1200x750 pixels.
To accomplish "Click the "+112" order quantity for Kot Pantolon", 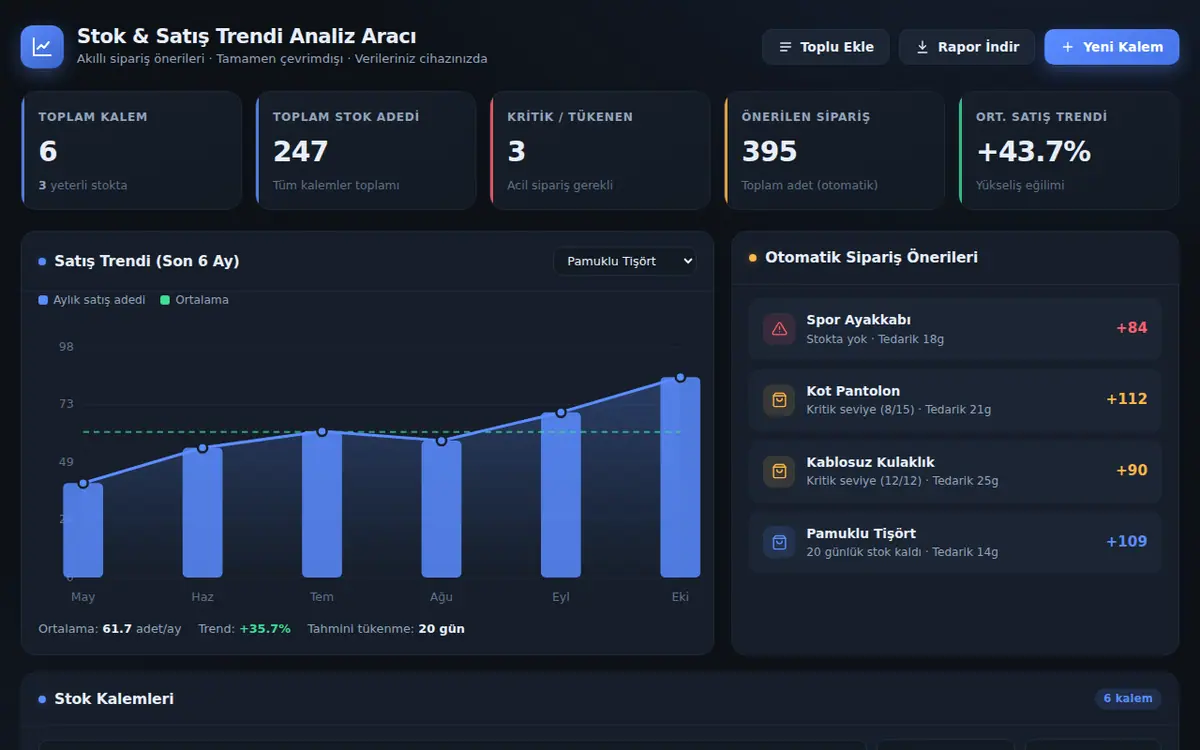I will pyautogui.click(x=1127, y=399).
